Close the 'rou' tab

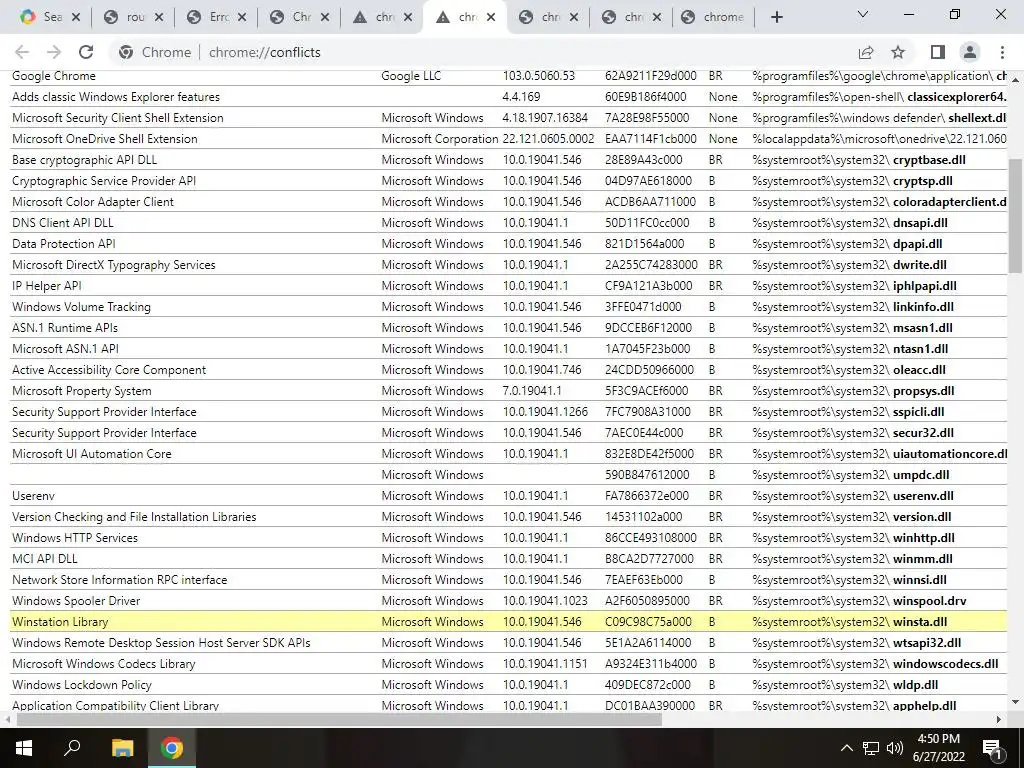pyautogui.click(x=159, y=17)
